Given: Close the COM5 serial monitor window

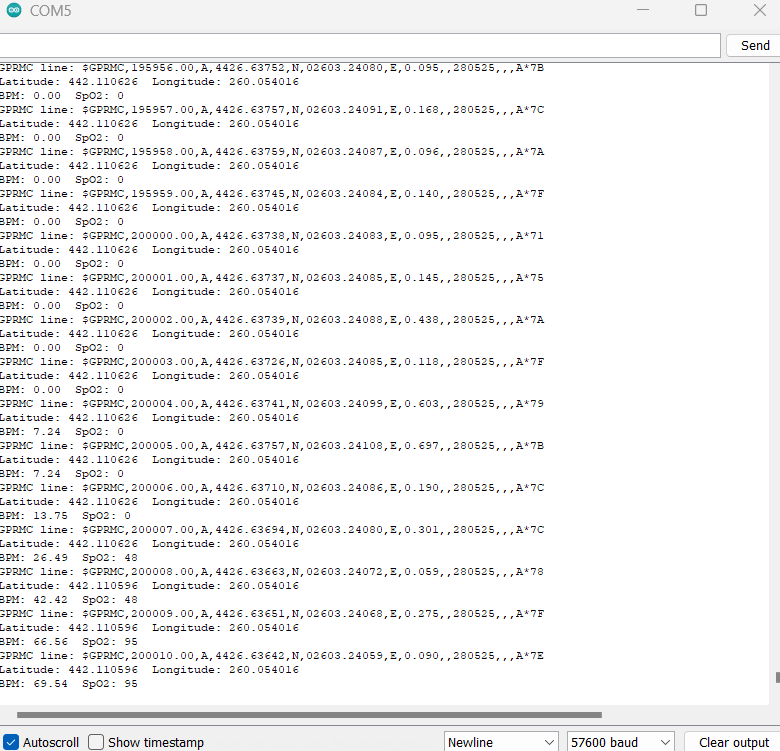Looking at the screenshot, I should pyautogui.click(x=760, y=10).
